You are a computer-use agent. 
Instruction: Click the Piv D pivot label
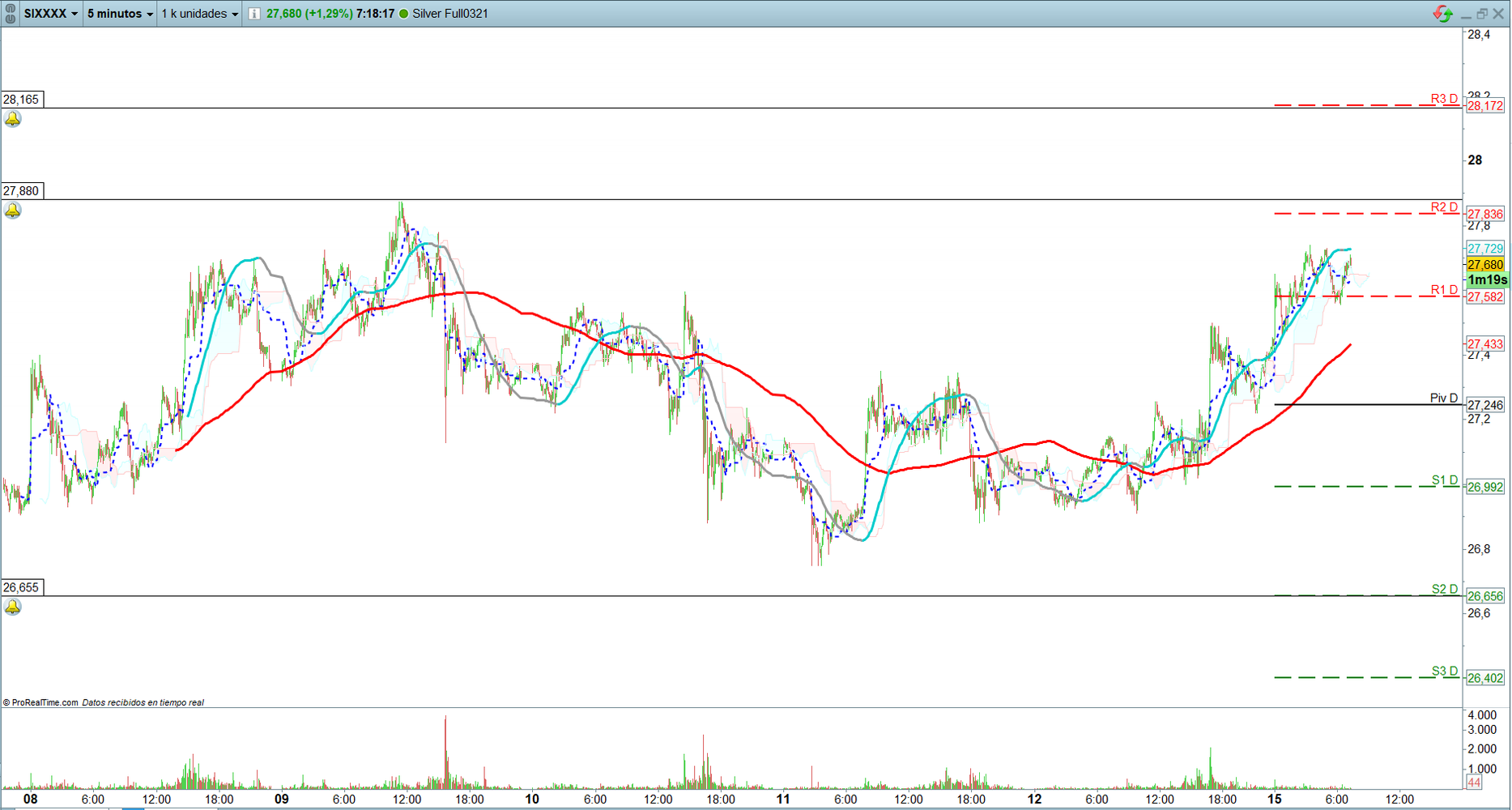(x=1444, y=398)
